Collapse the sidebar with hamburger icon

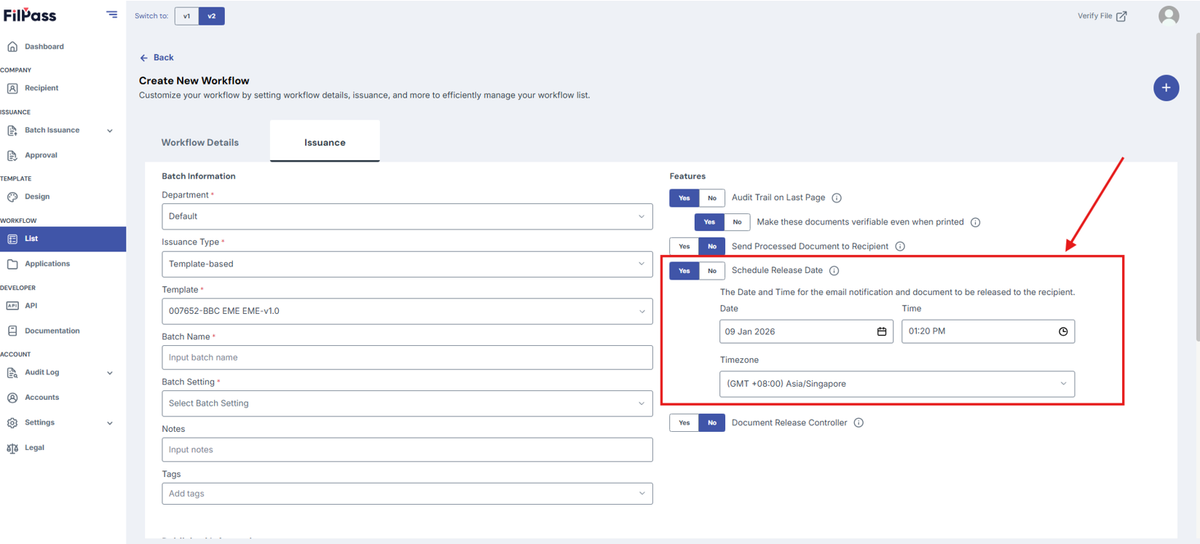point(111,15)
